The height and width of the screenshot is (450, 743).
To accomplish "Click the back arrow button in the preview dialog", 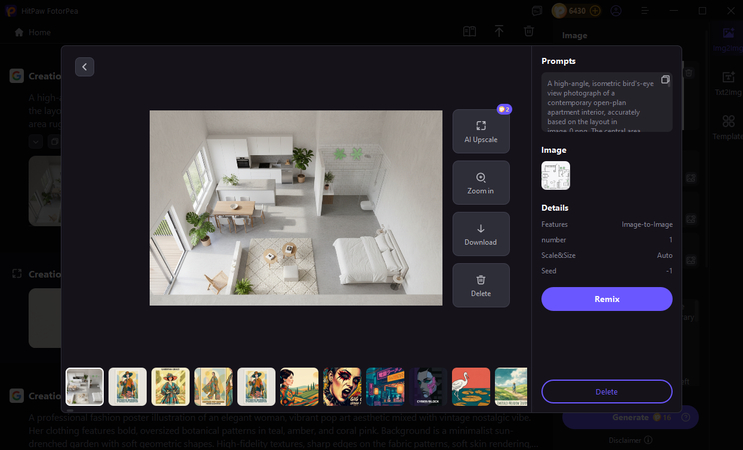I will click(x=84, y=67).
